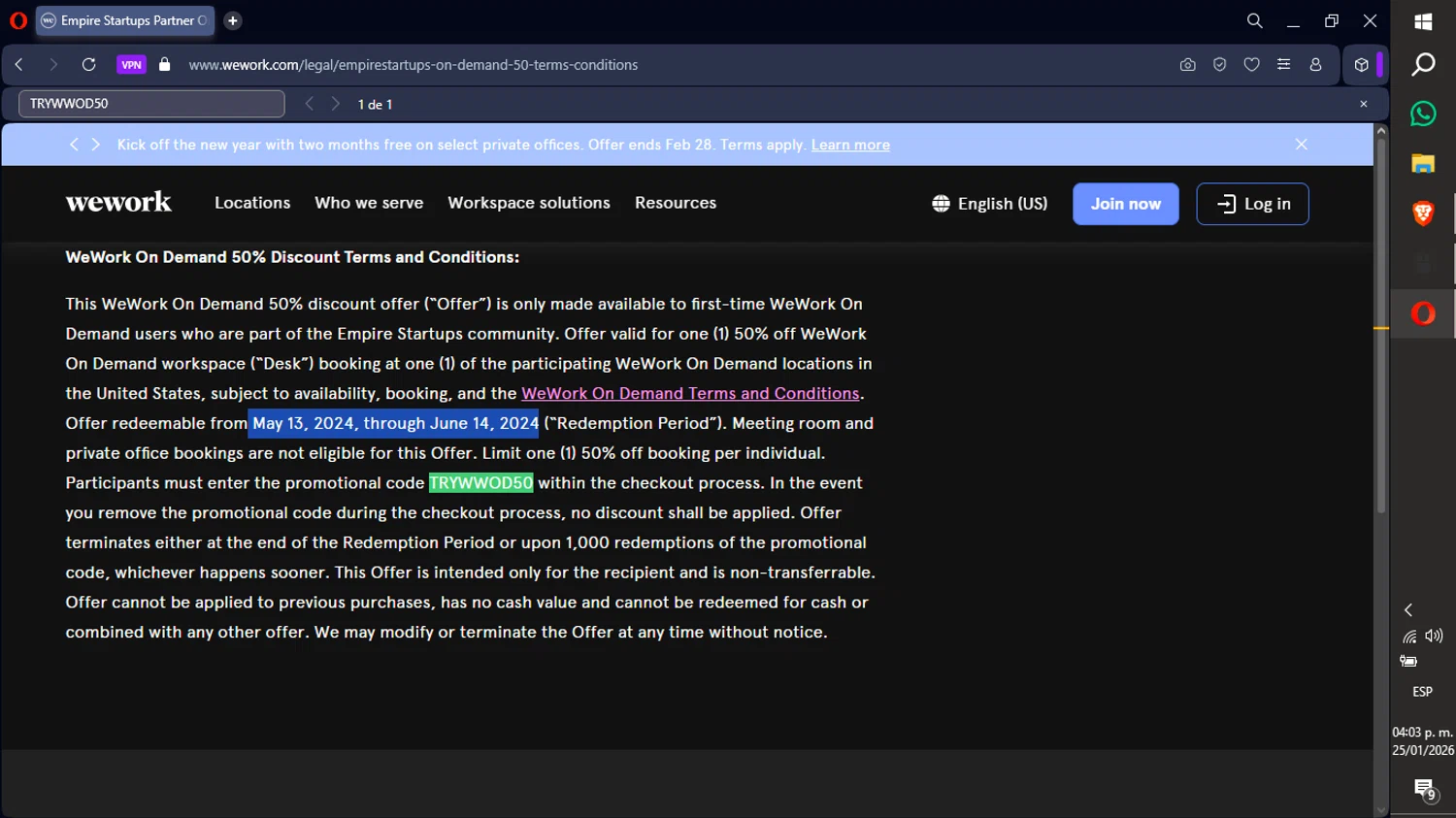The height and width of the screenshot is (818, 1456).
Task: Open Learn more link in banner
Action: [x=850, y=145]
